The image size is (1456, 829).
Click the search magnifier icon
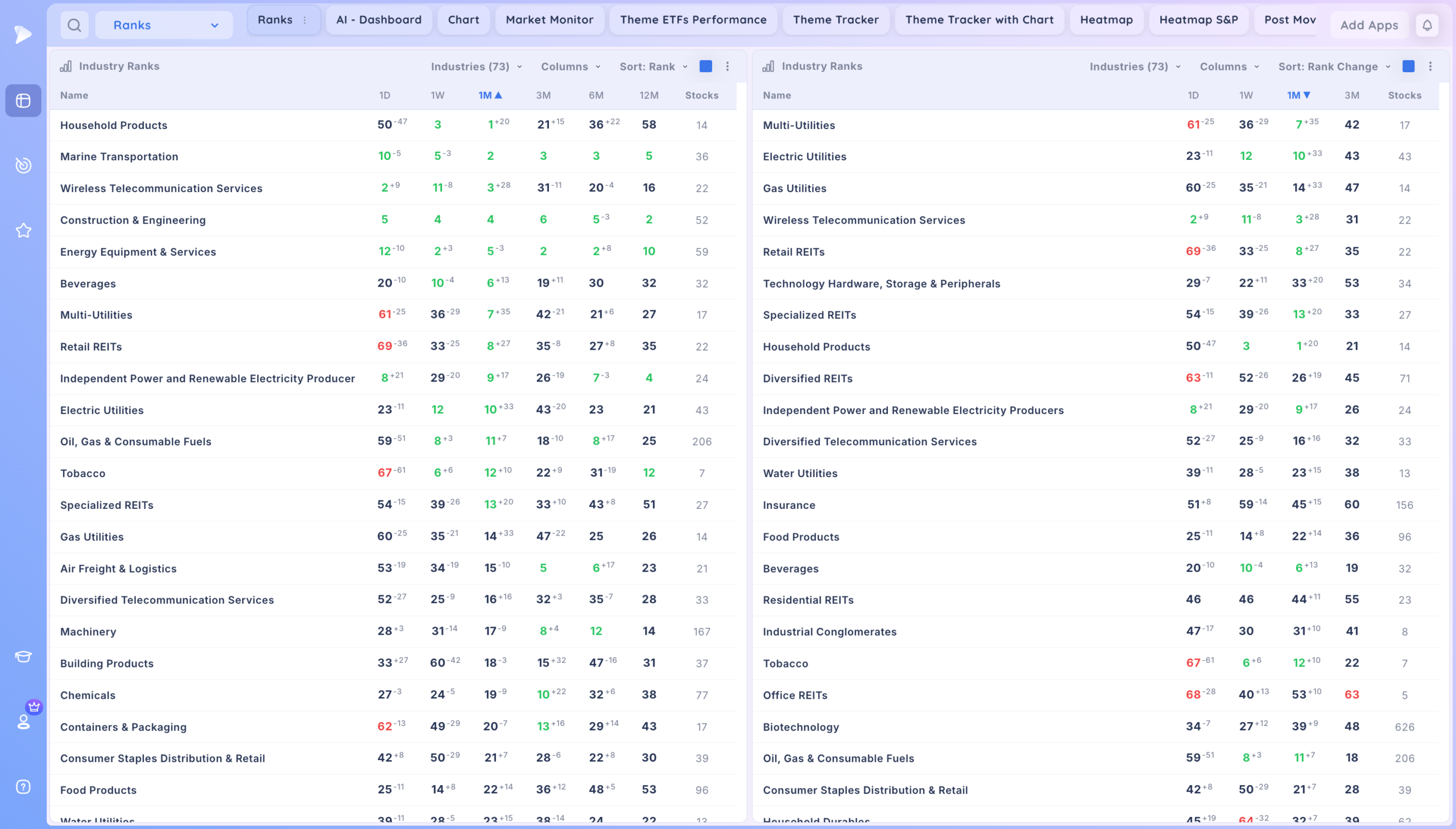pyautogui.click(x=74, y=25)
